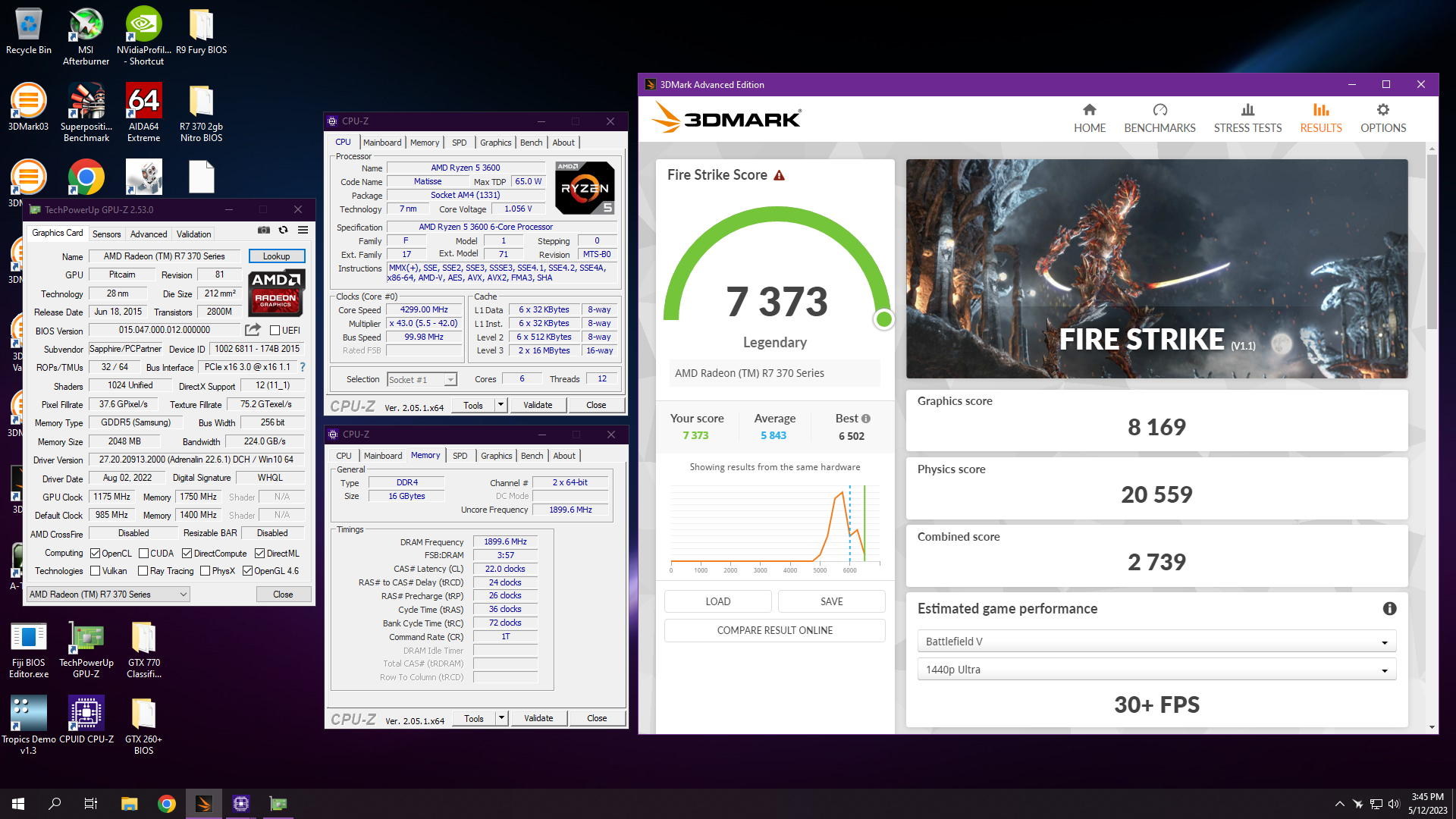The width and height of the screenshot is (1456, 819).
Task: Open taskbar clock showing 3:45 PM
Action: (1427, 804)
